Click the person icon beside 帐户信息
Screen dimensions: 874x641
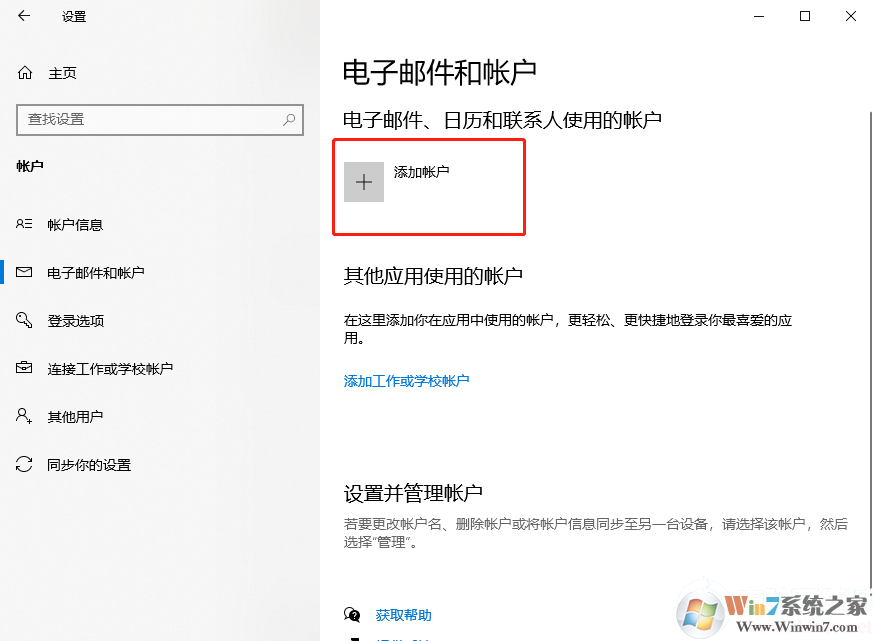pyautogui.click(x=22, y=224)
